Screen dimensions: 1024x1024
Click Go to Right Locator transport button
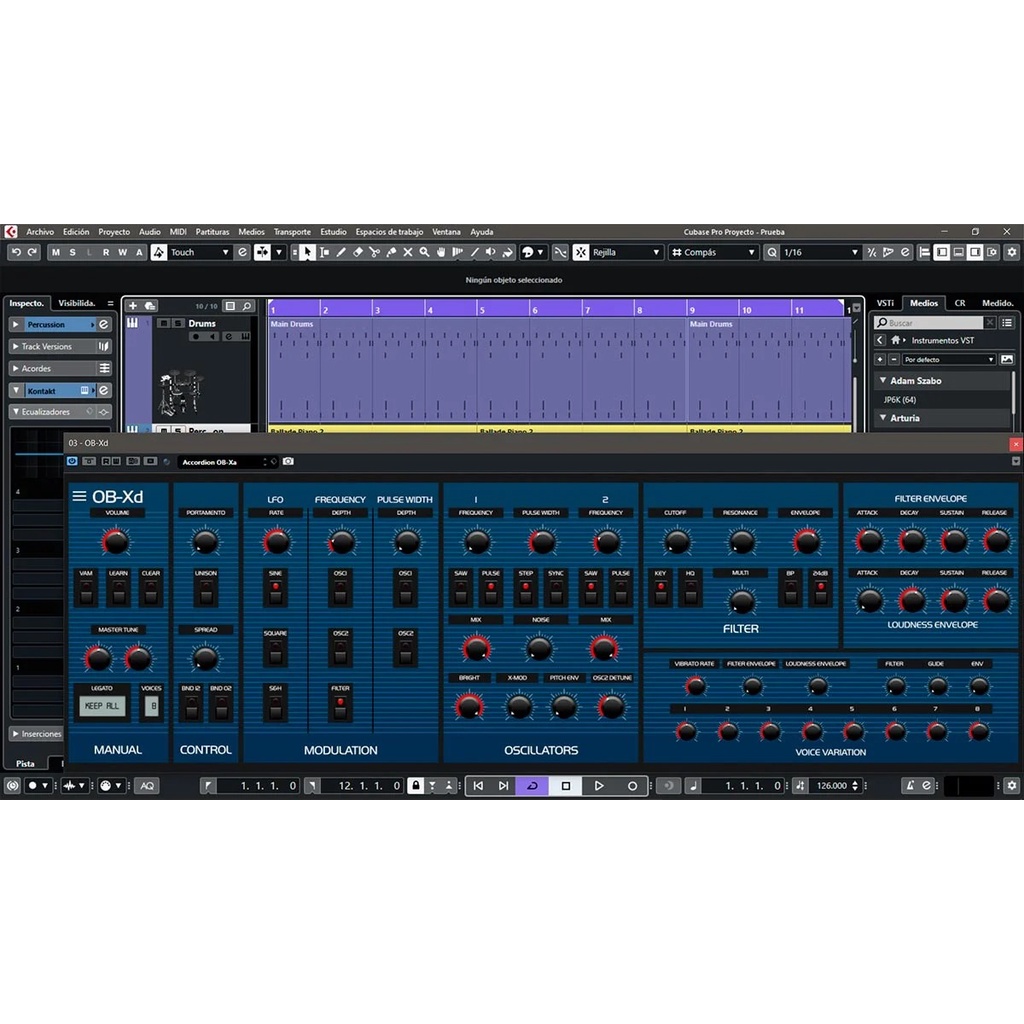(x=504, y=786)
